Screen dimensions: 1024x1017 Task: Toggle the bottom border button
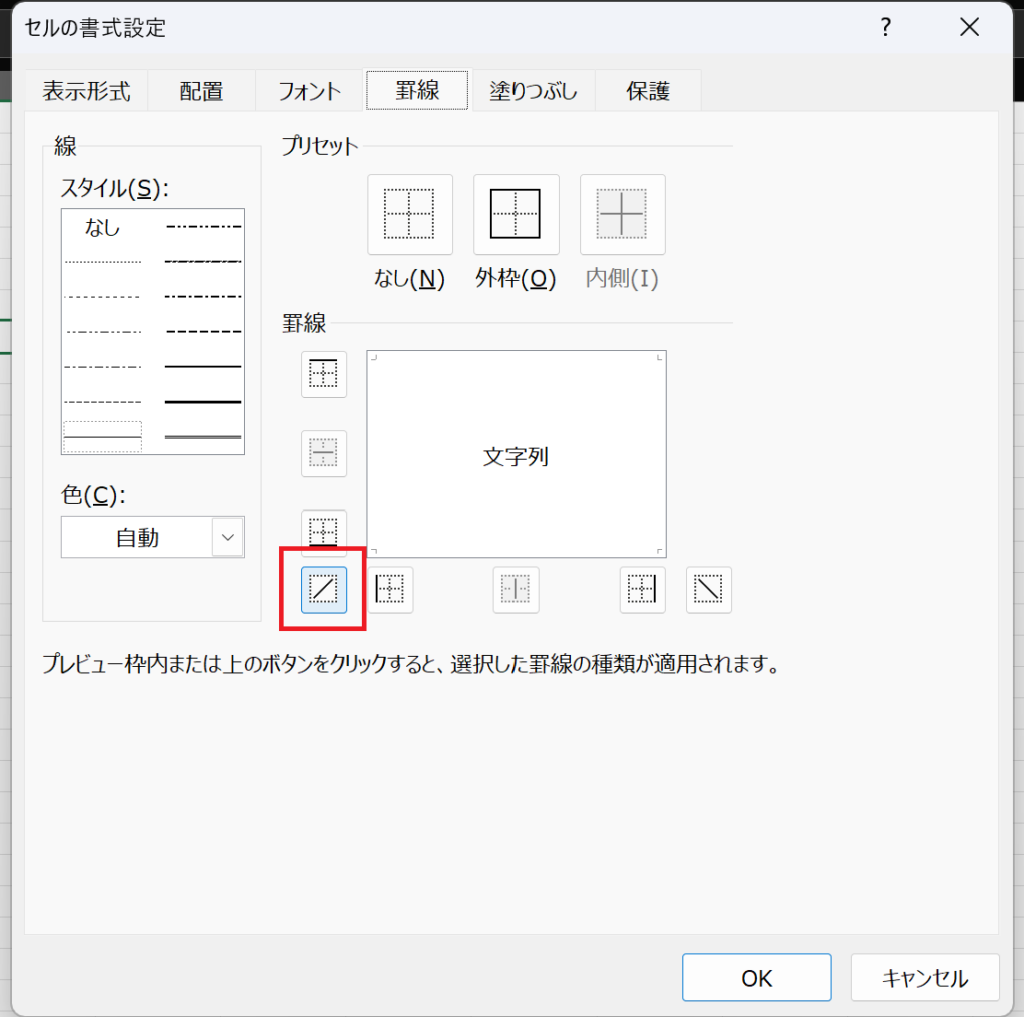coord(324,532)
